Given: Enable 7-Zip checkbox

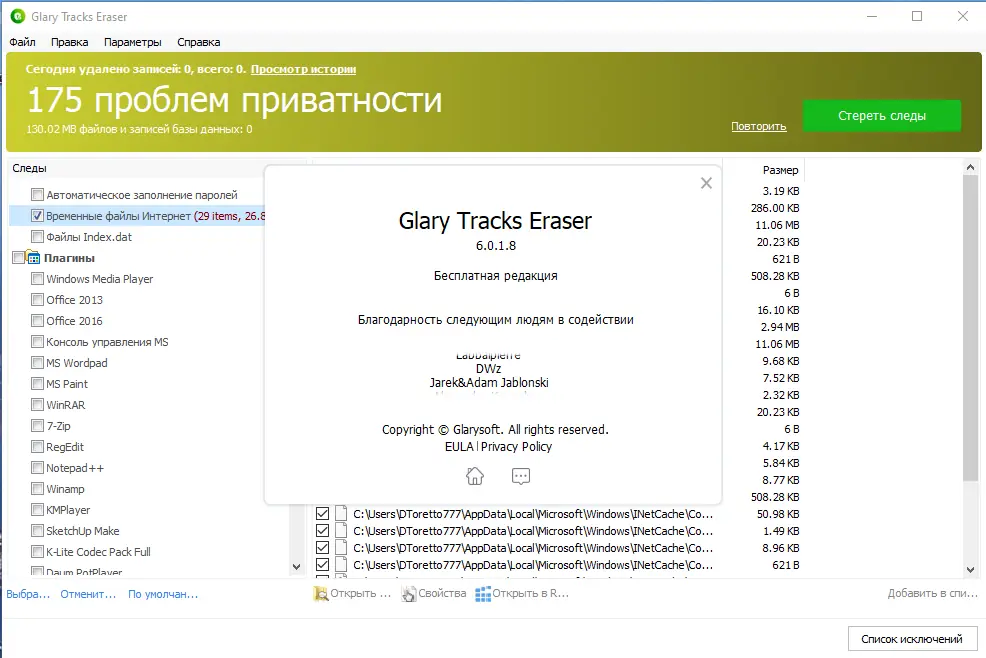Looking at the screenshot, I should point(37,426).
